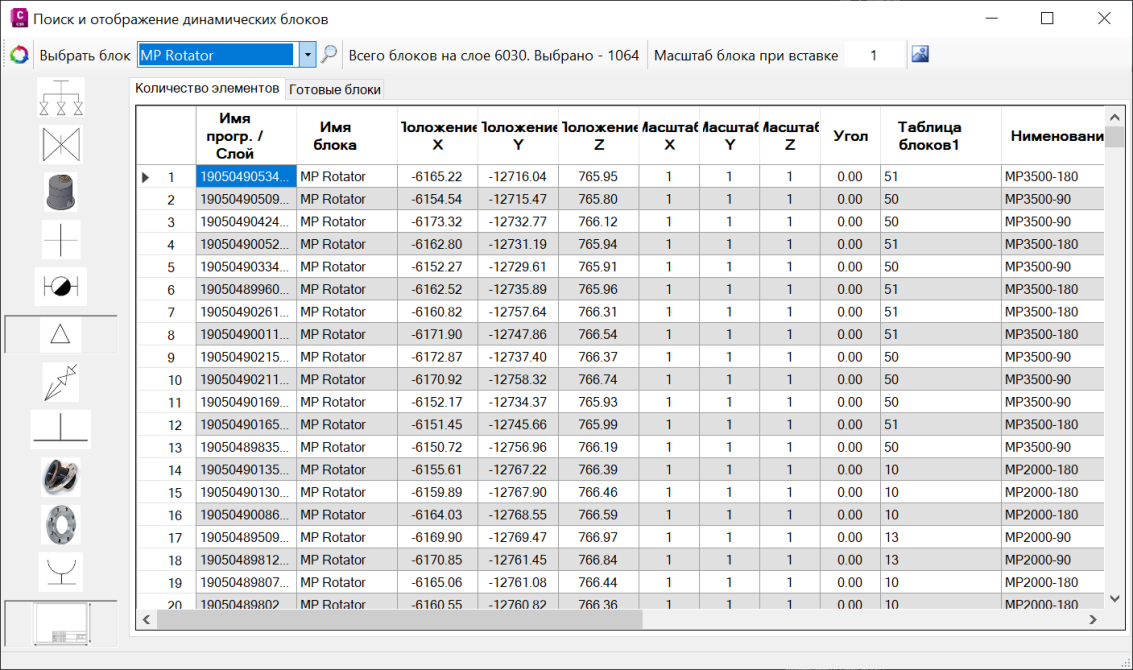Open the MP Rotator block dropdown arrow
The width and height of the screenshot is (1133, 670).
[308, 55]
